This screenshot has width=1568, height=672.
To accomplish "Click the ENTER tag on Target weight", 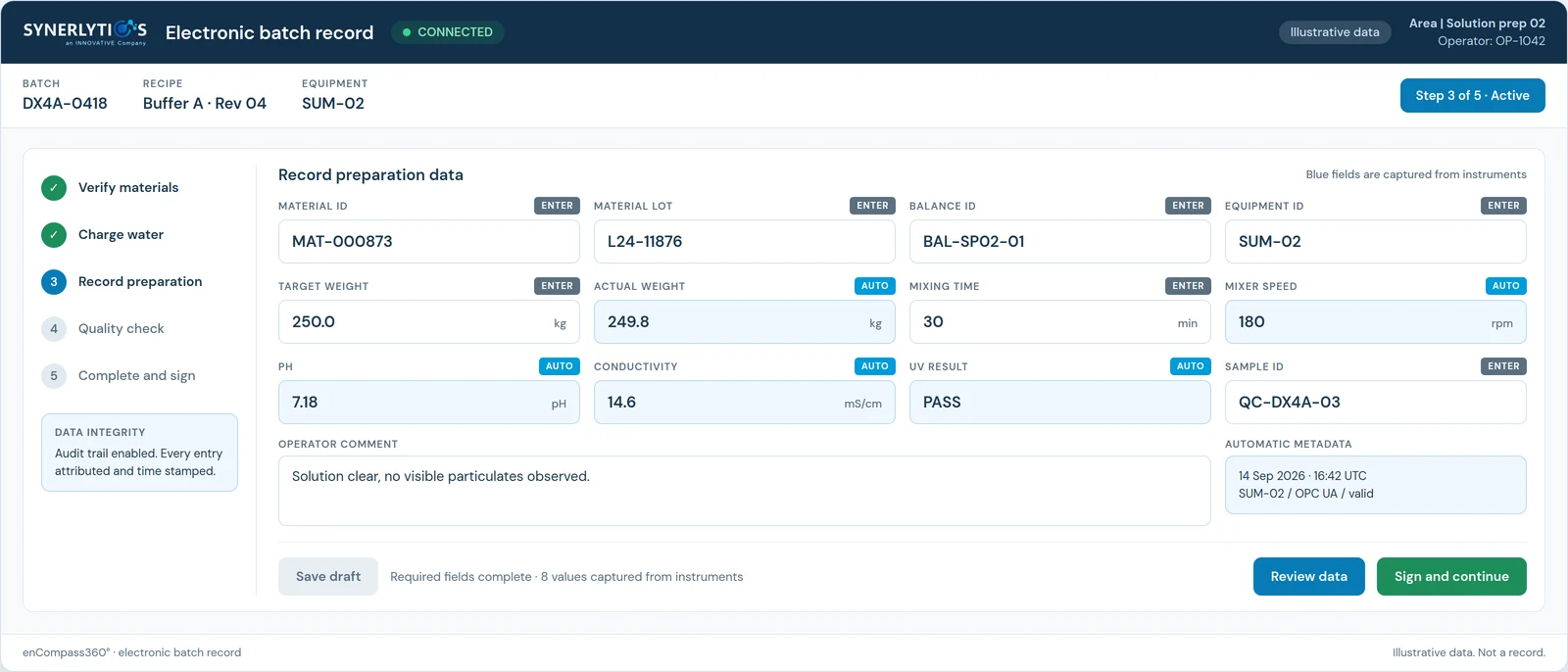I will coord(557,286).
